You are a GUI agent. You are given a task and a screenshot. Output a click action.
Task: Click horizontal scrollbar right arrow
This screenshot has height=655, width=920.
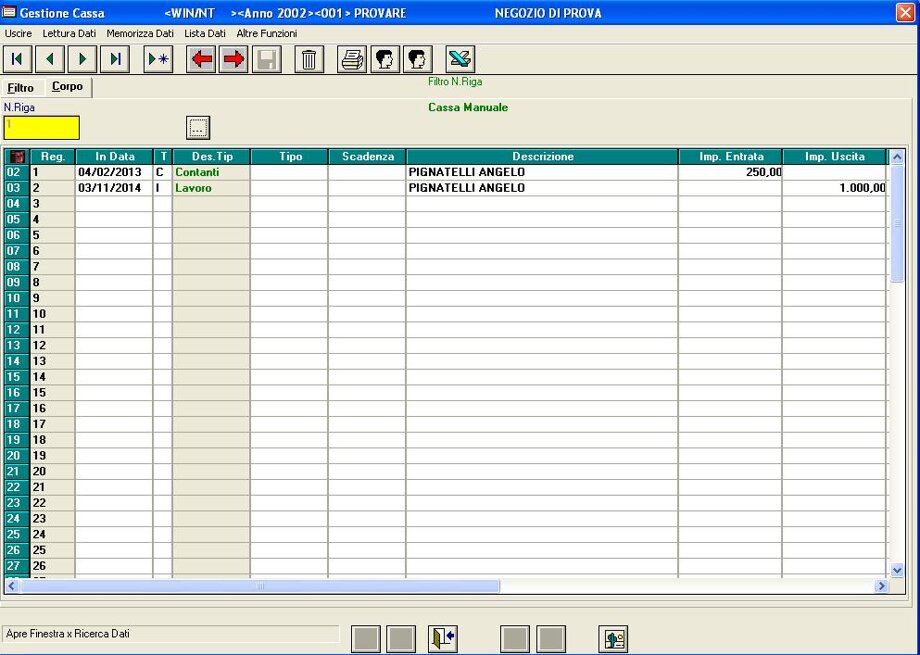point(881,586)
